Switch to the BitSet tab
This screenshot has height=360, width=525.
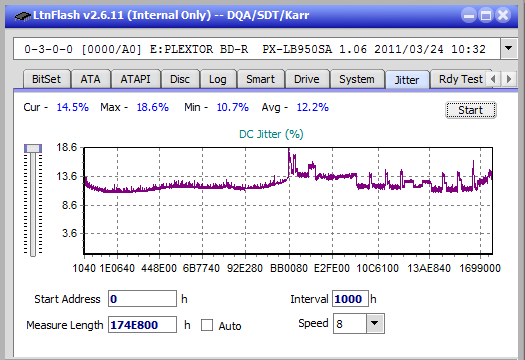pos(47,79)
